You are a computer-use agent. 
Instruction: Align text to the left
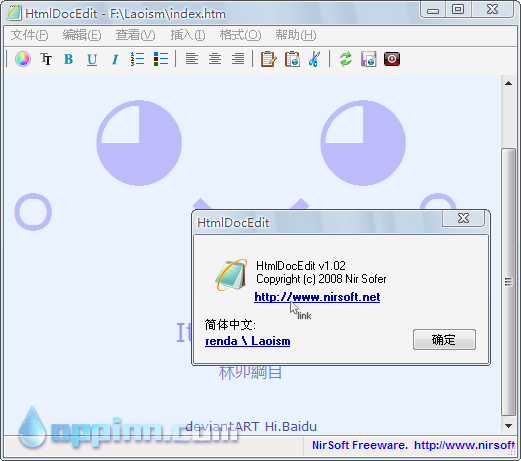192,59
